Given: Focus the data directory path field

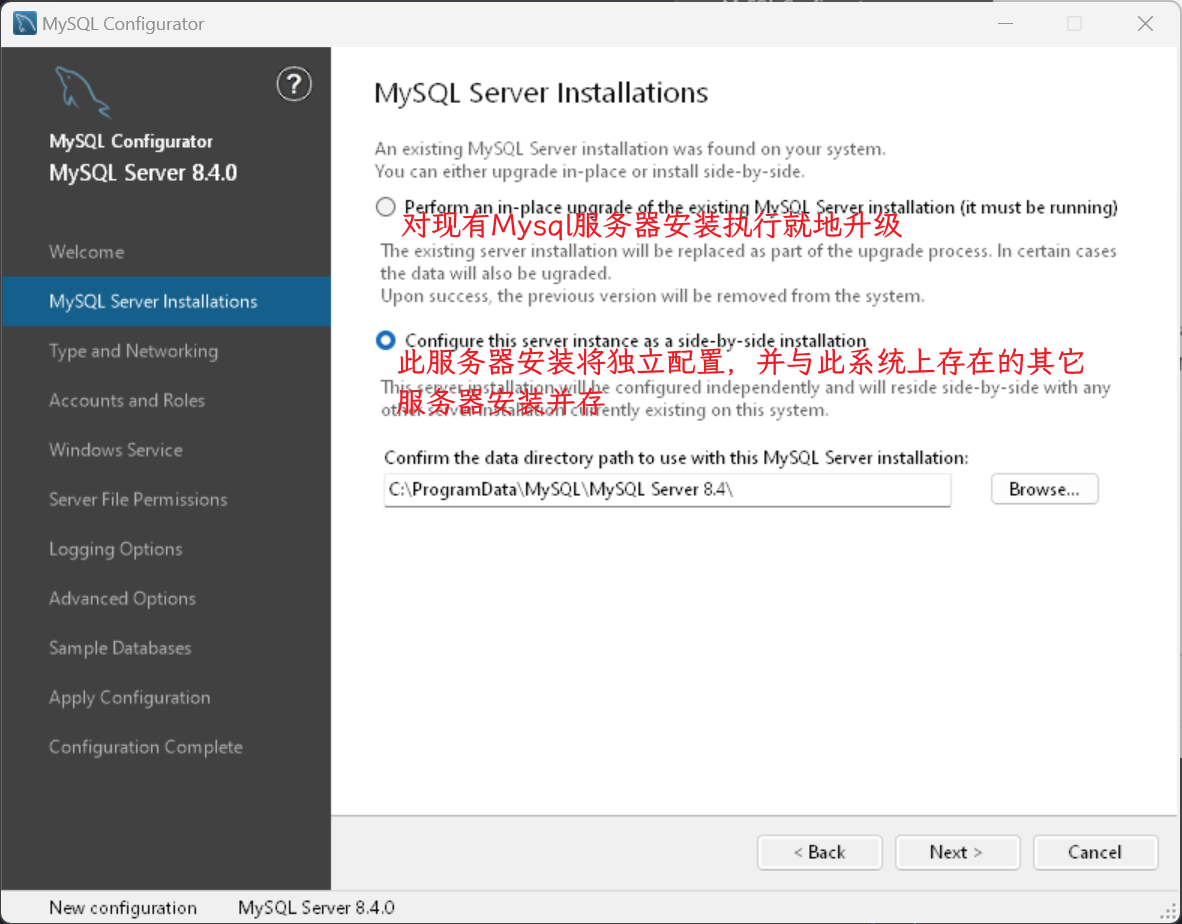Looking at the screenshot, I should click(667, 490).
